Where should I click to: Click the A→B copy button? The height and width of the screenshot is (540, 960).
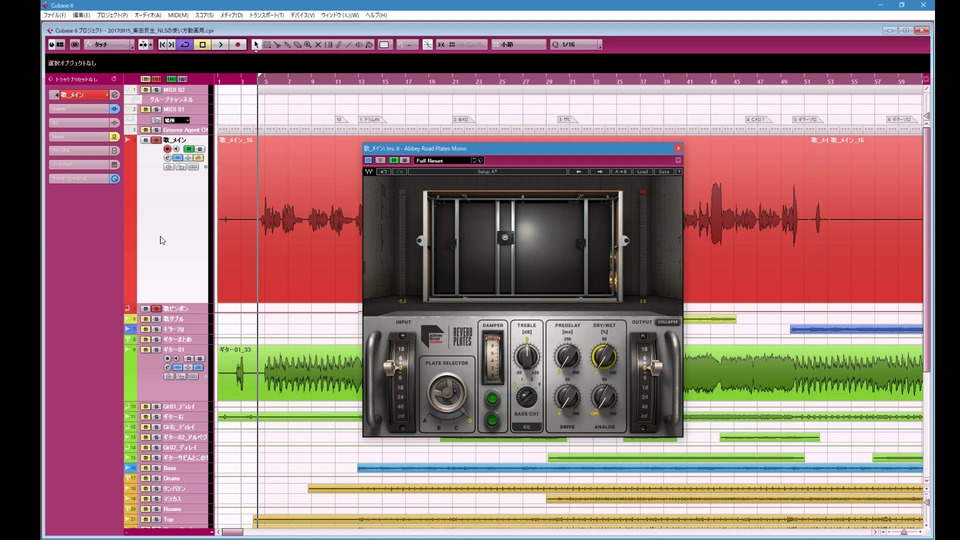click(621, 172)
